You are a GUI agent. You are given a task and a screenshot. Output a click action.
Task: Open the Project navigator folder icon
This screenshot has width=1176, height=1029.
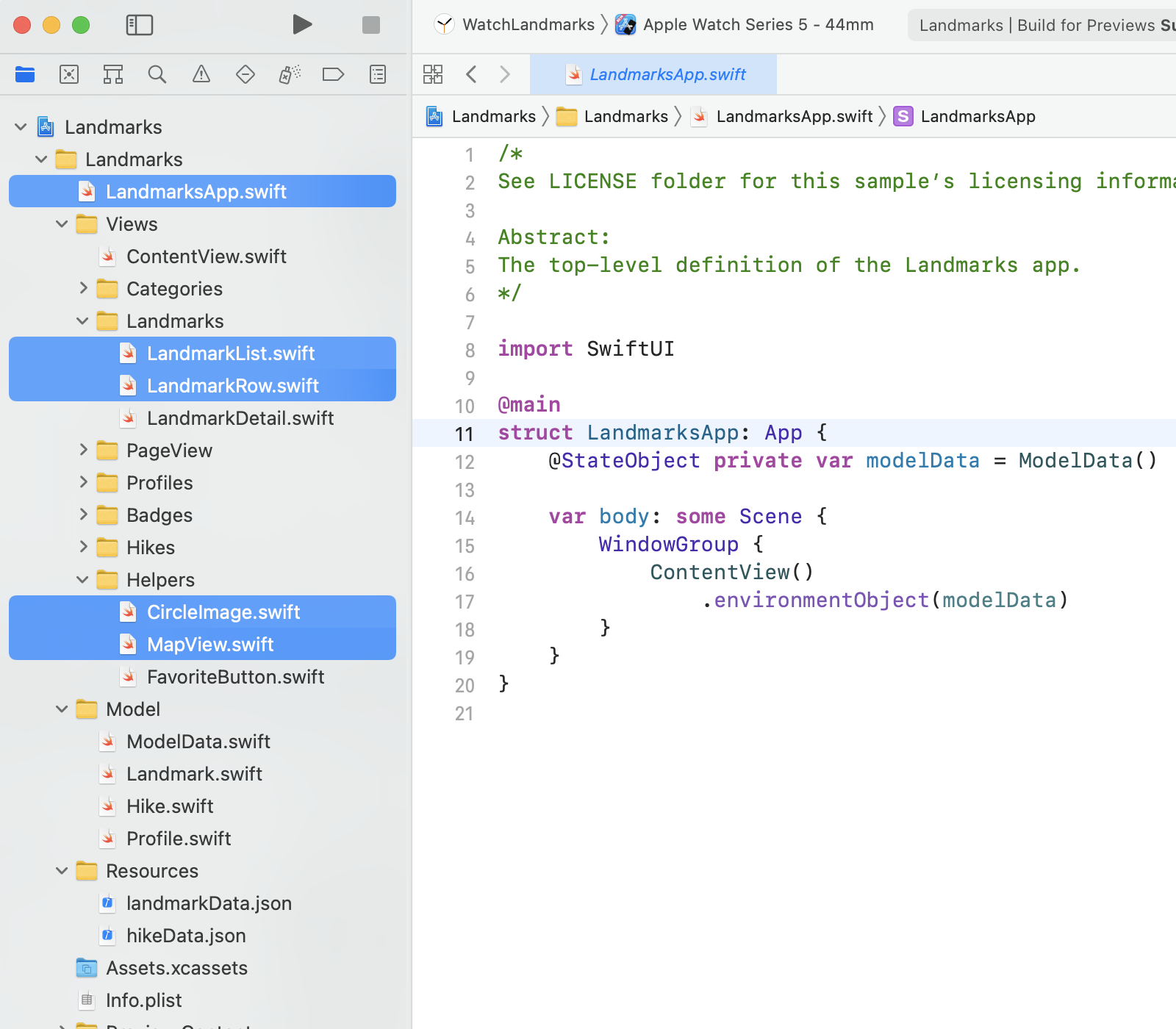click(x=25, y=74)
